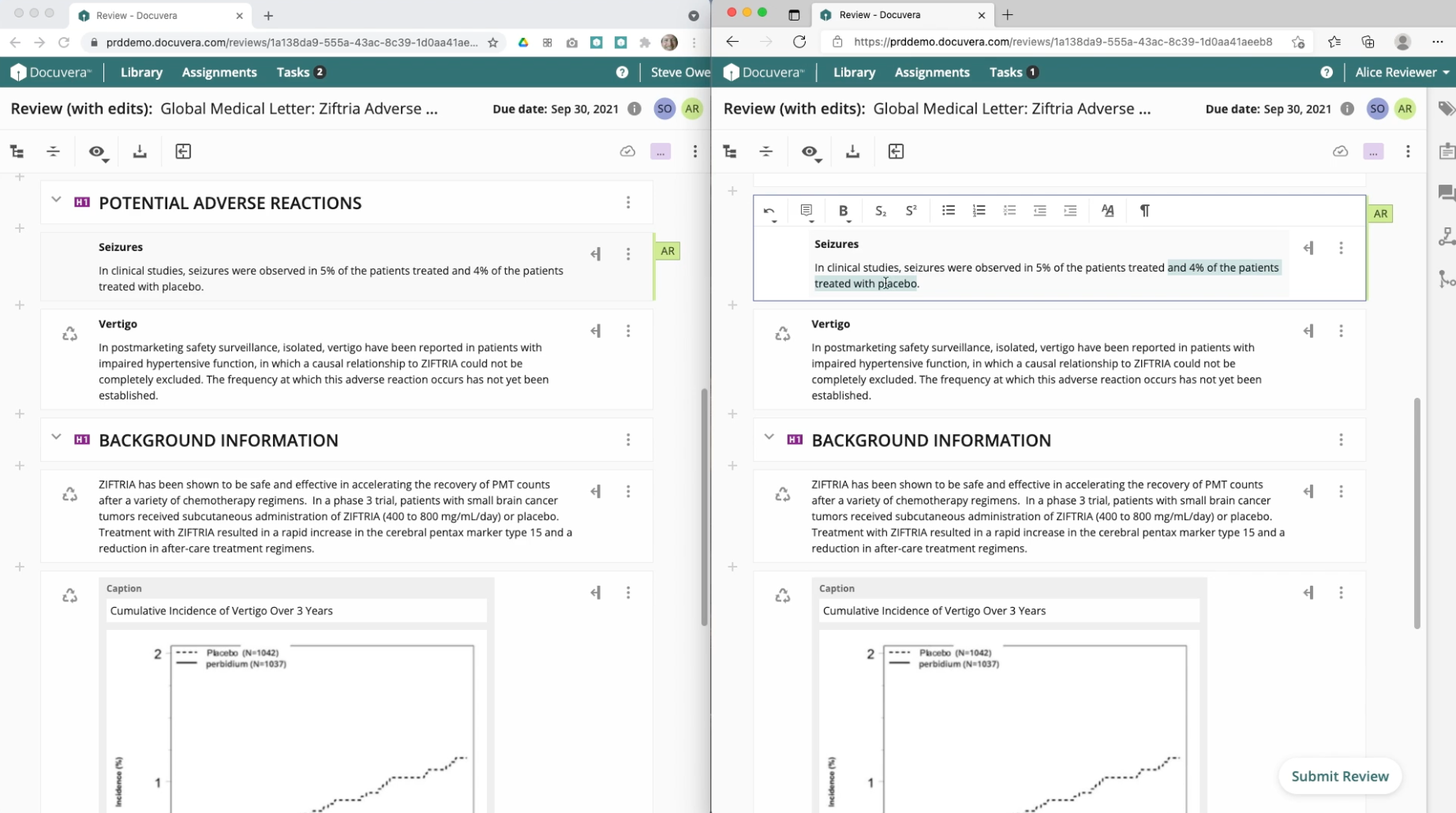Click help icon in left window
The width and height of the screenshot is (1456, 813).
622,72
